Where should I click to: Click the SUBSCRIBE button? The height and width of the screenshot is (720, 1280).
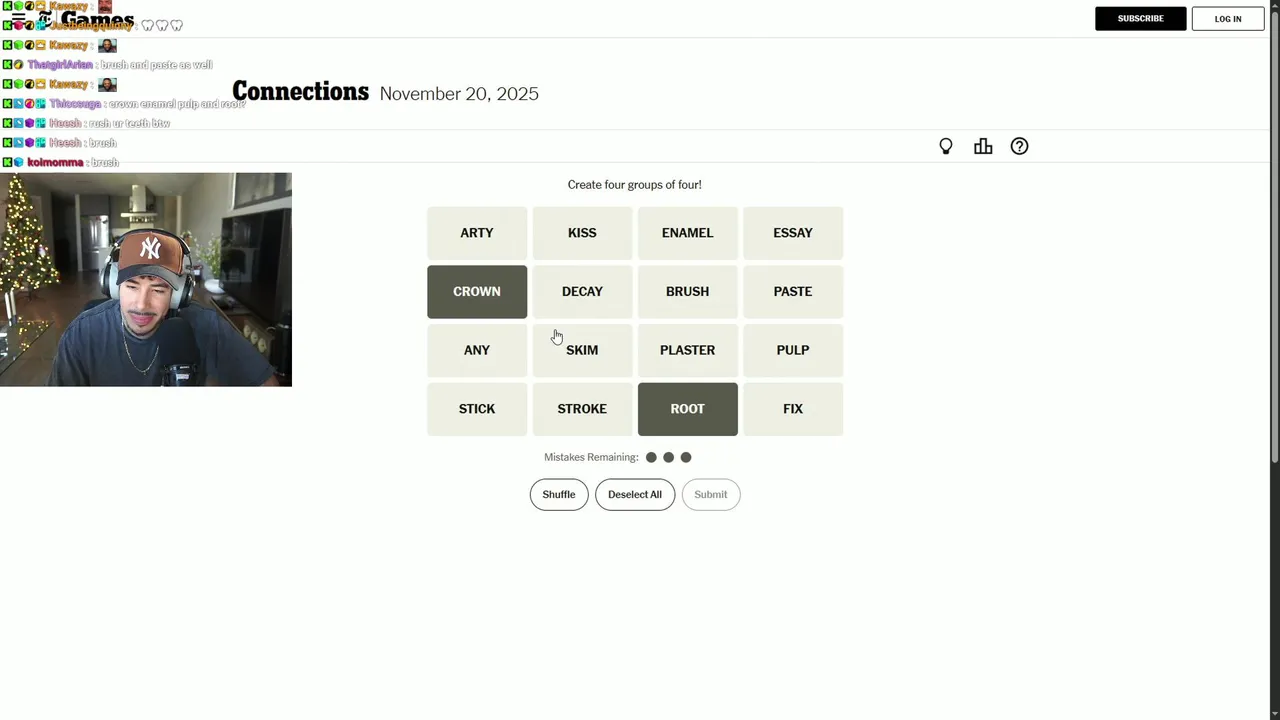(1140, 19)
